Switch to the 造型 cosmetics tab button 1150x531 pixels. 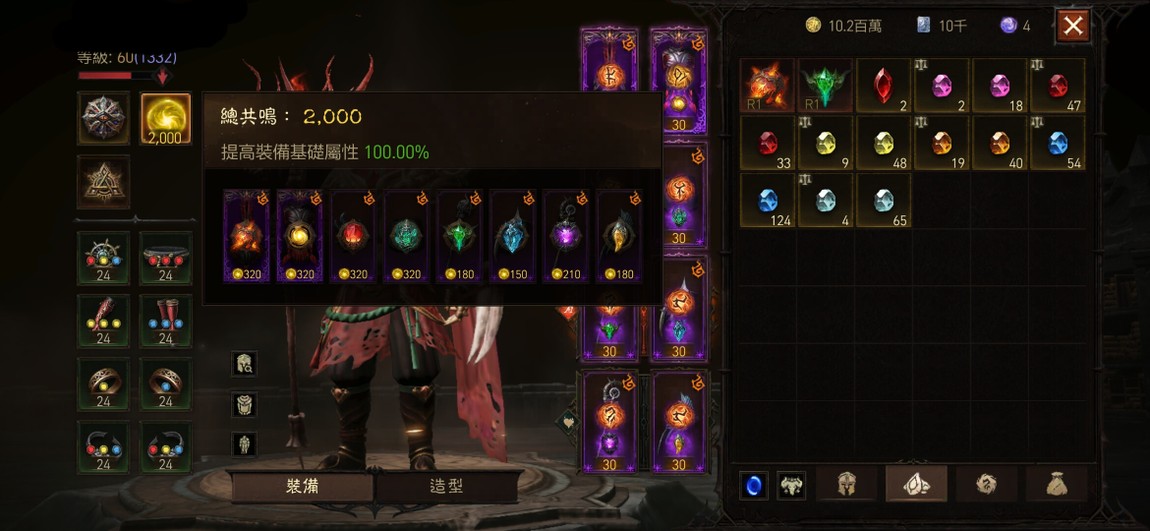click(447, 486)
